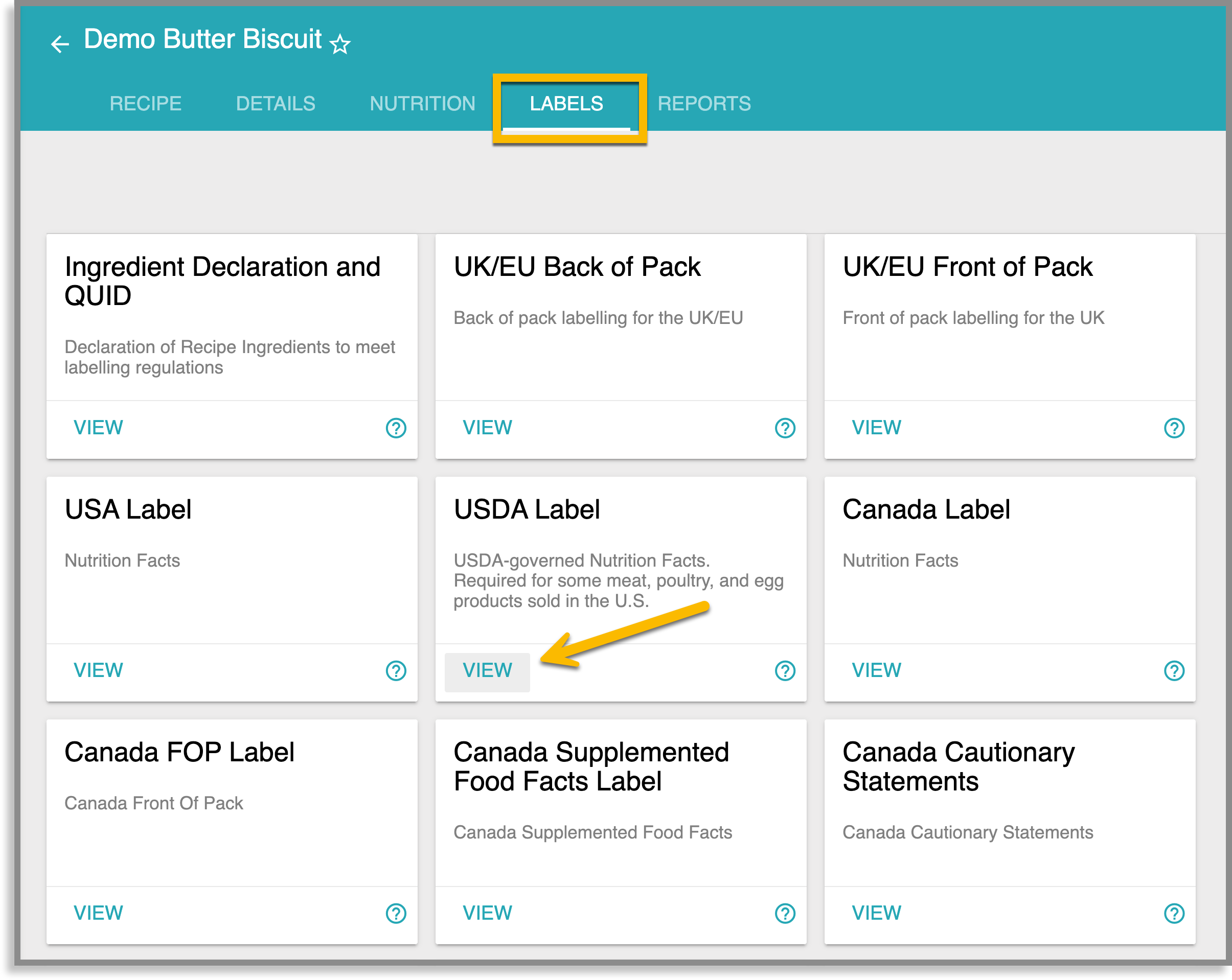This screenshot has width=1232, height=980.
Task: View the Canada Cautionary Statements
Action: [876, 913]
